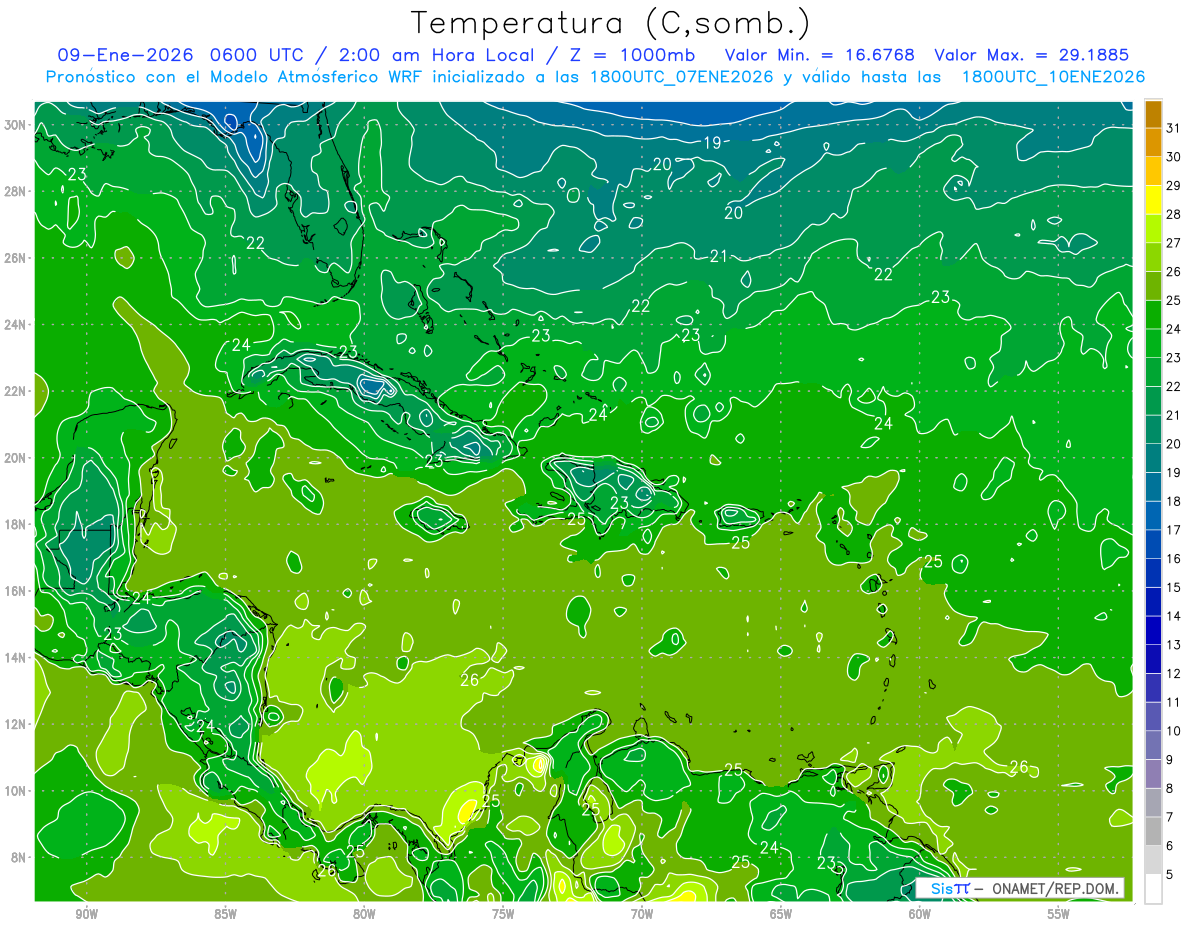This screenshot has height=927, width=1200.
Task: Click the legend scale value 27
Action: point(1174,243)
